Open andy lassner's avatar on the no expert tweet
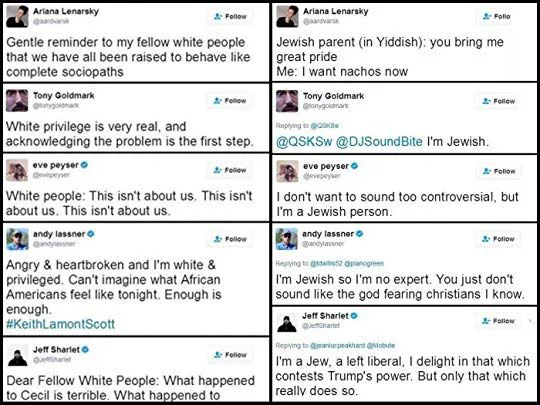Image resolution: width=540 pixels, height=405 pixels. [x=286, y=239]
